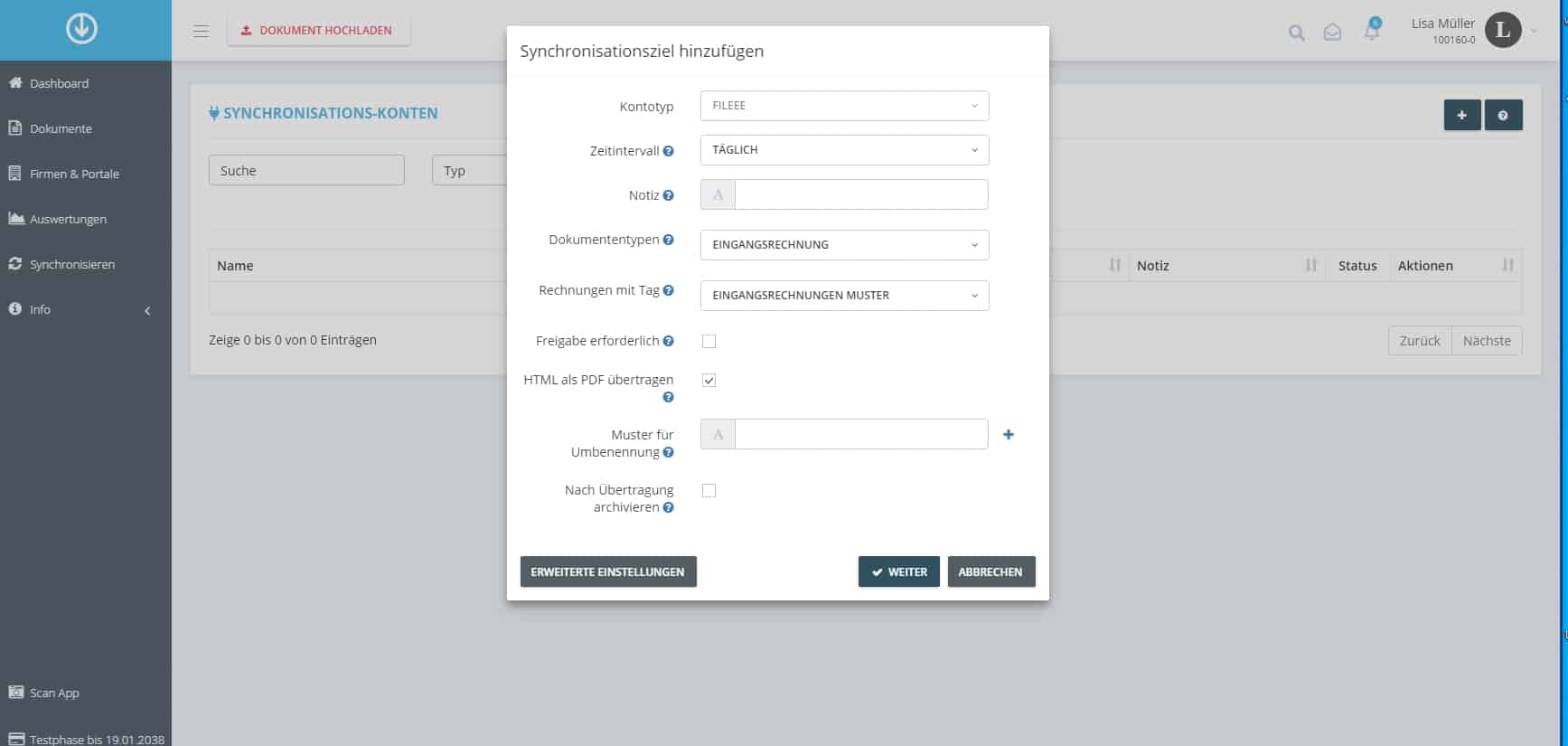1568x746 pixels.
Task: Enable the Freigabe erforderlich checkbox
Action: coord(709,341)
